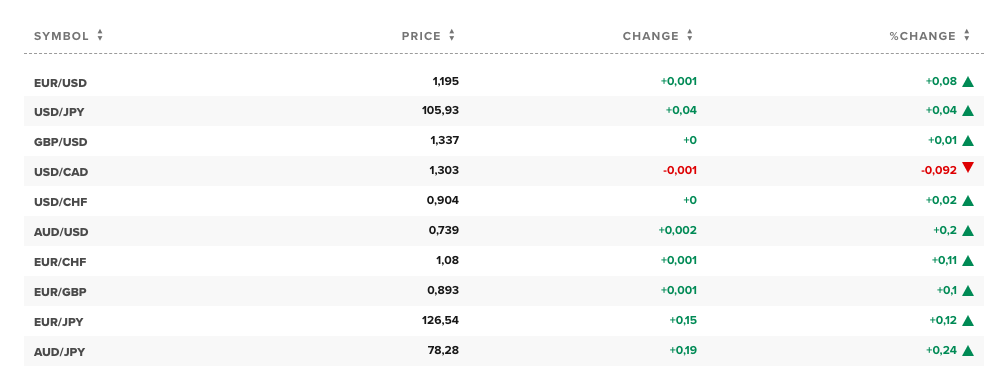
Task: Click the PRICE column header label
Action: [x=421, y=36]
